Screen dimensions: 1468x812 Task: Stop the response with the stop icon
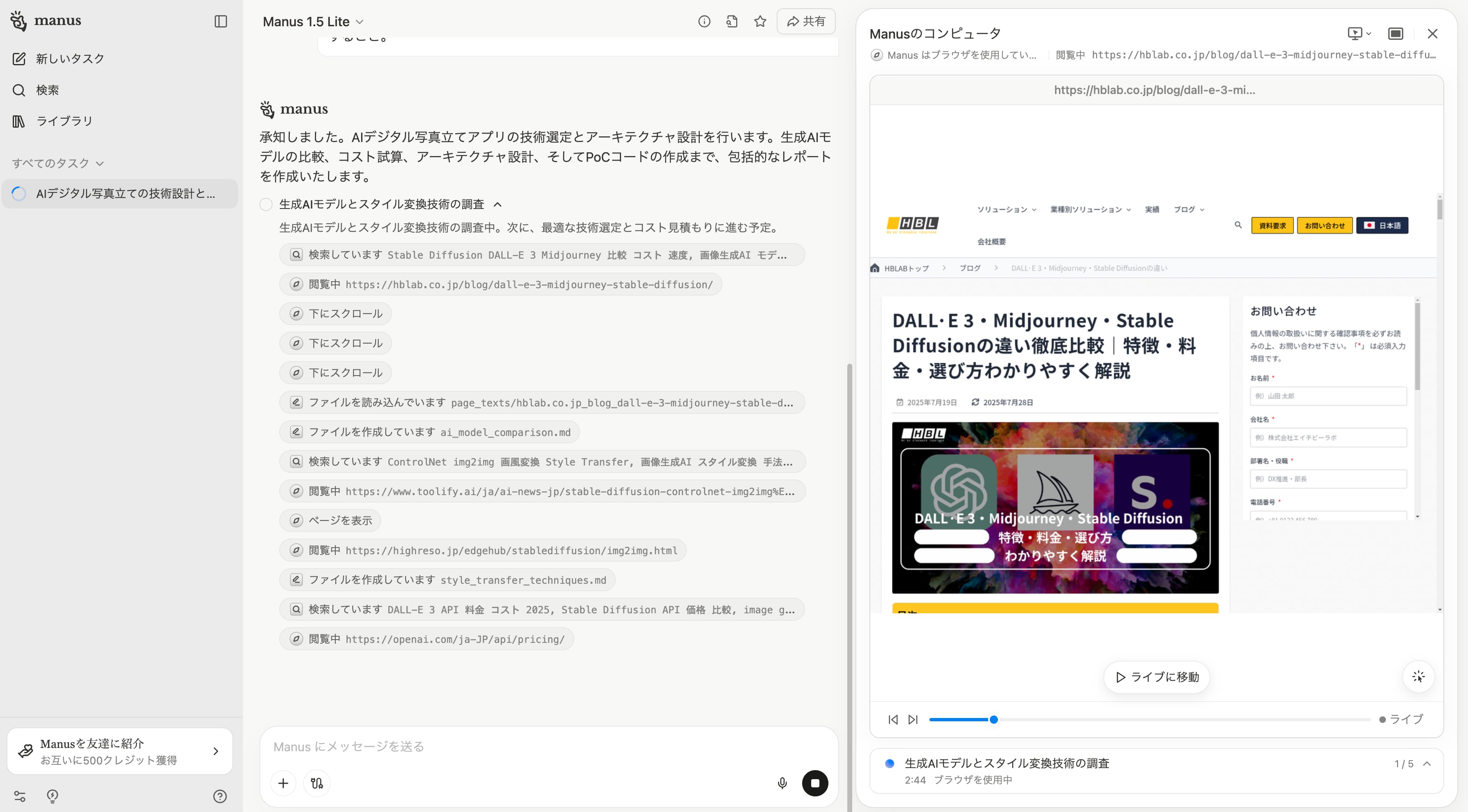(816, 783)
